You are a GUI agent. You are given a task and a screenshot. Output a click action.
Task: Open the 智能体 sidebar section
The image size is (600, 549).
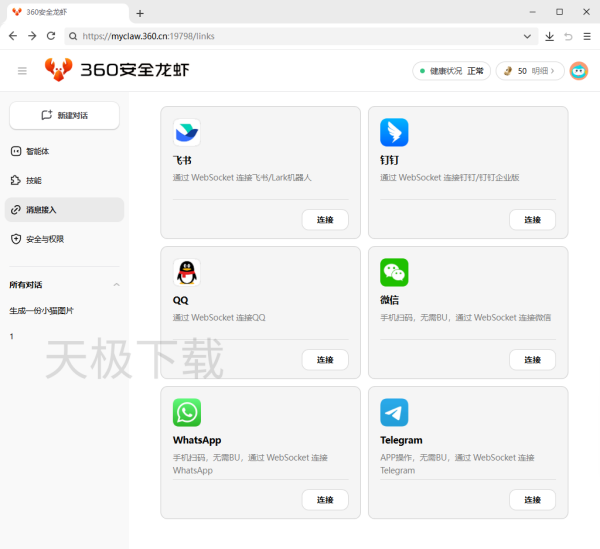[37, 151]
